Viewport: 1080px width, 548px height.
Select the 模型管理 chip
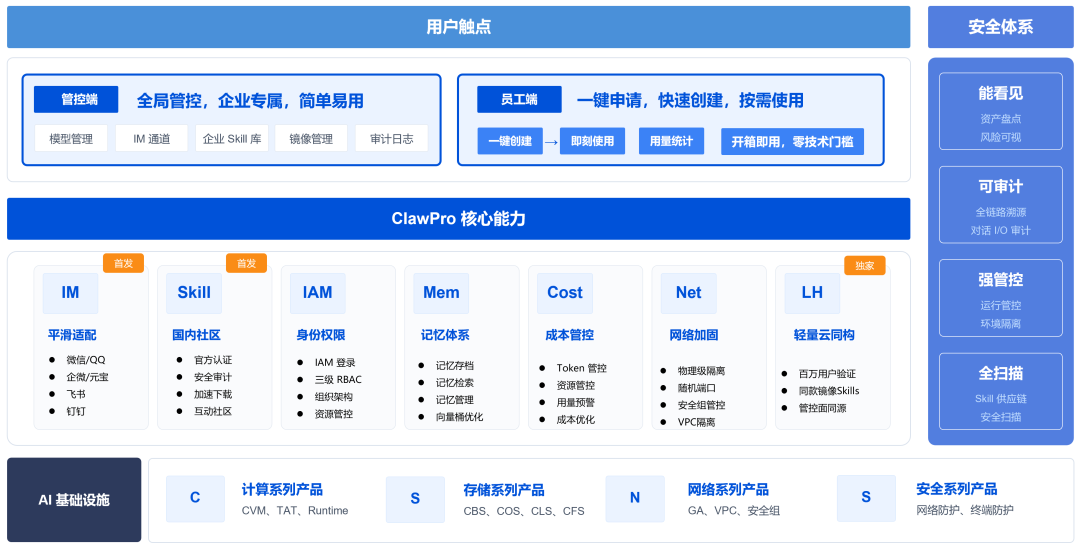click(x=71, y=138)
